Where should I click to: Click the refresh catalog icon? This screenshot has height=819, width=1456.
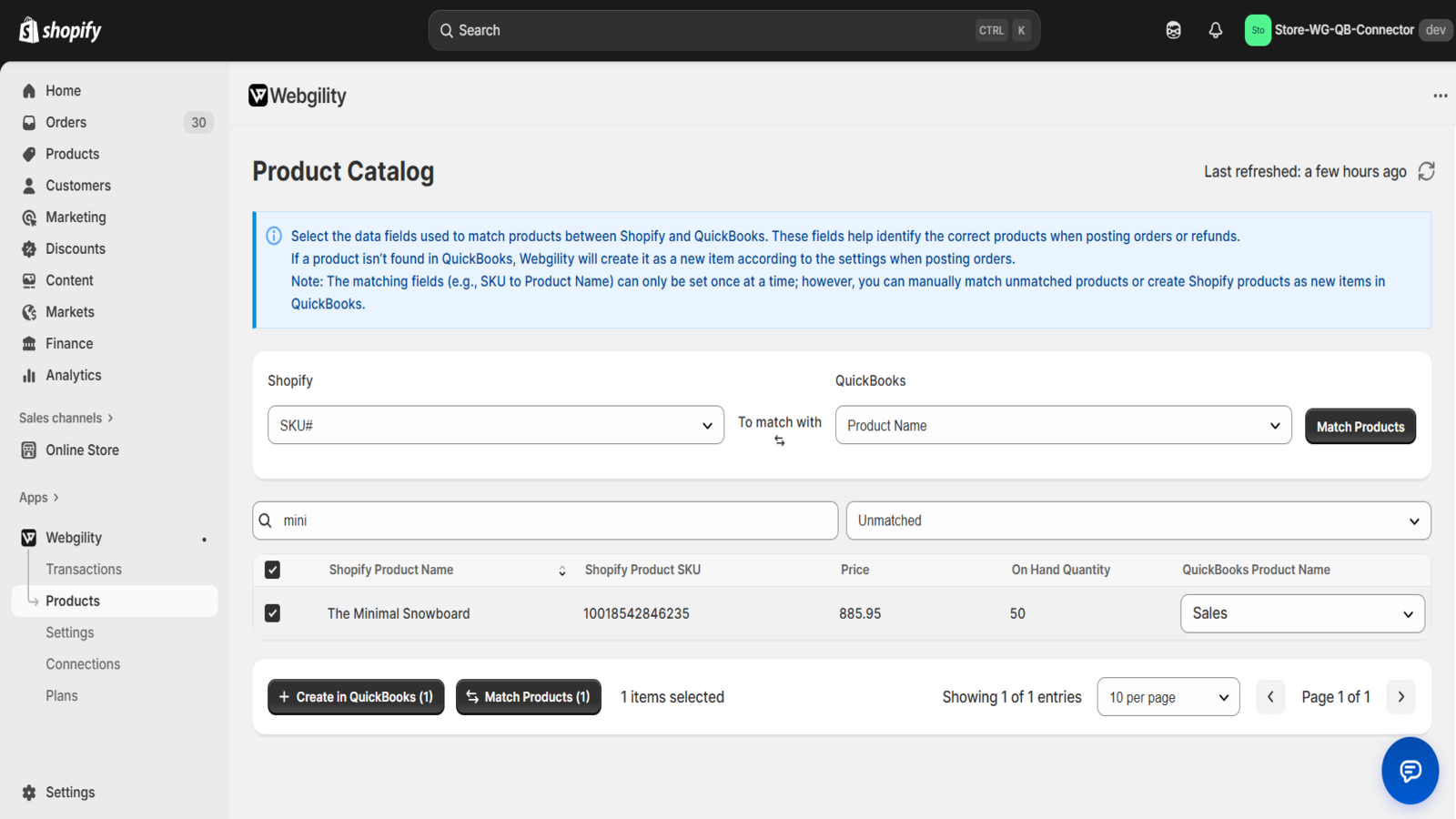click(x=1426, y=171)
